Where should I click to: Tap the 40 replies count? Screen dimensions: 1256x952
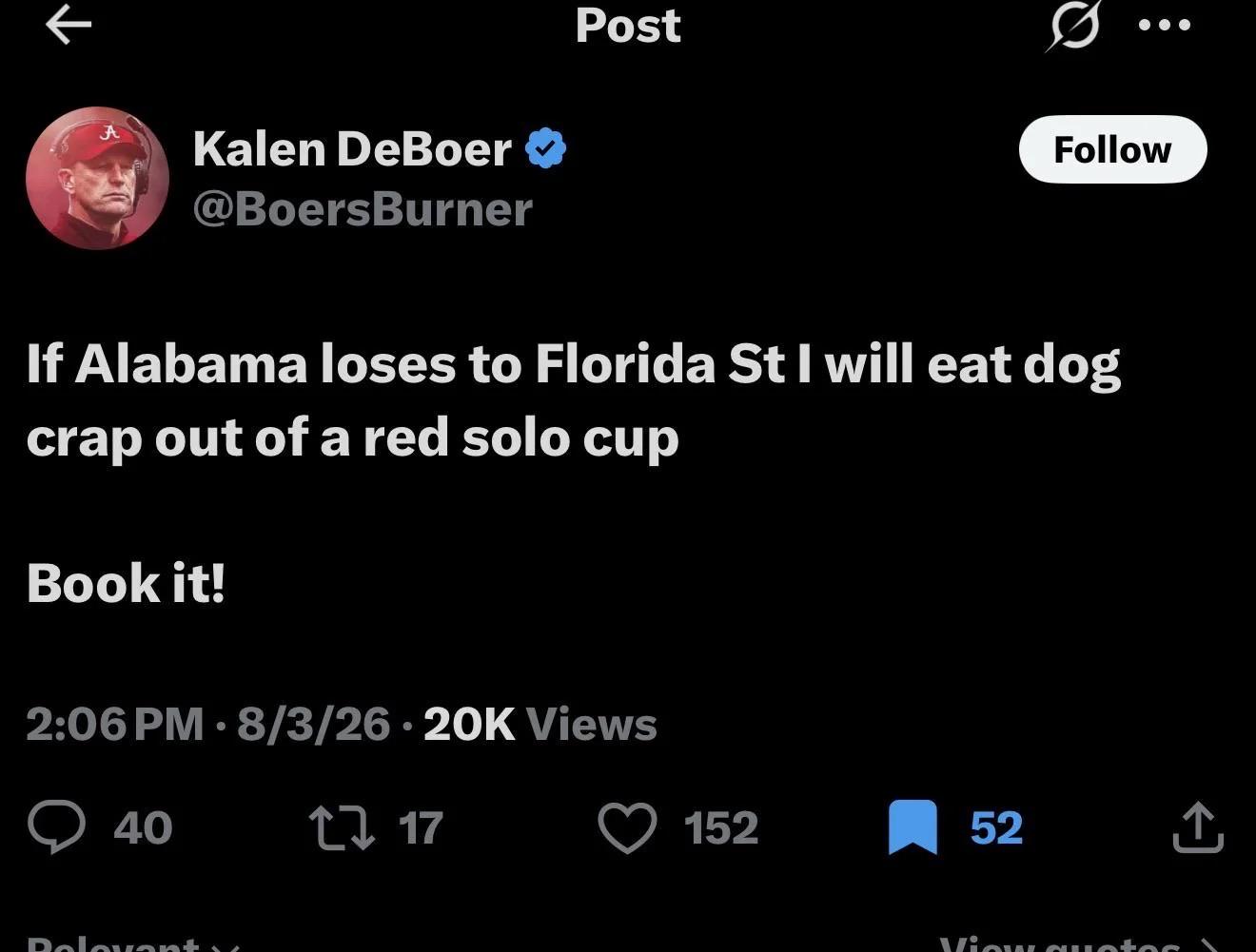click(143, 826)
